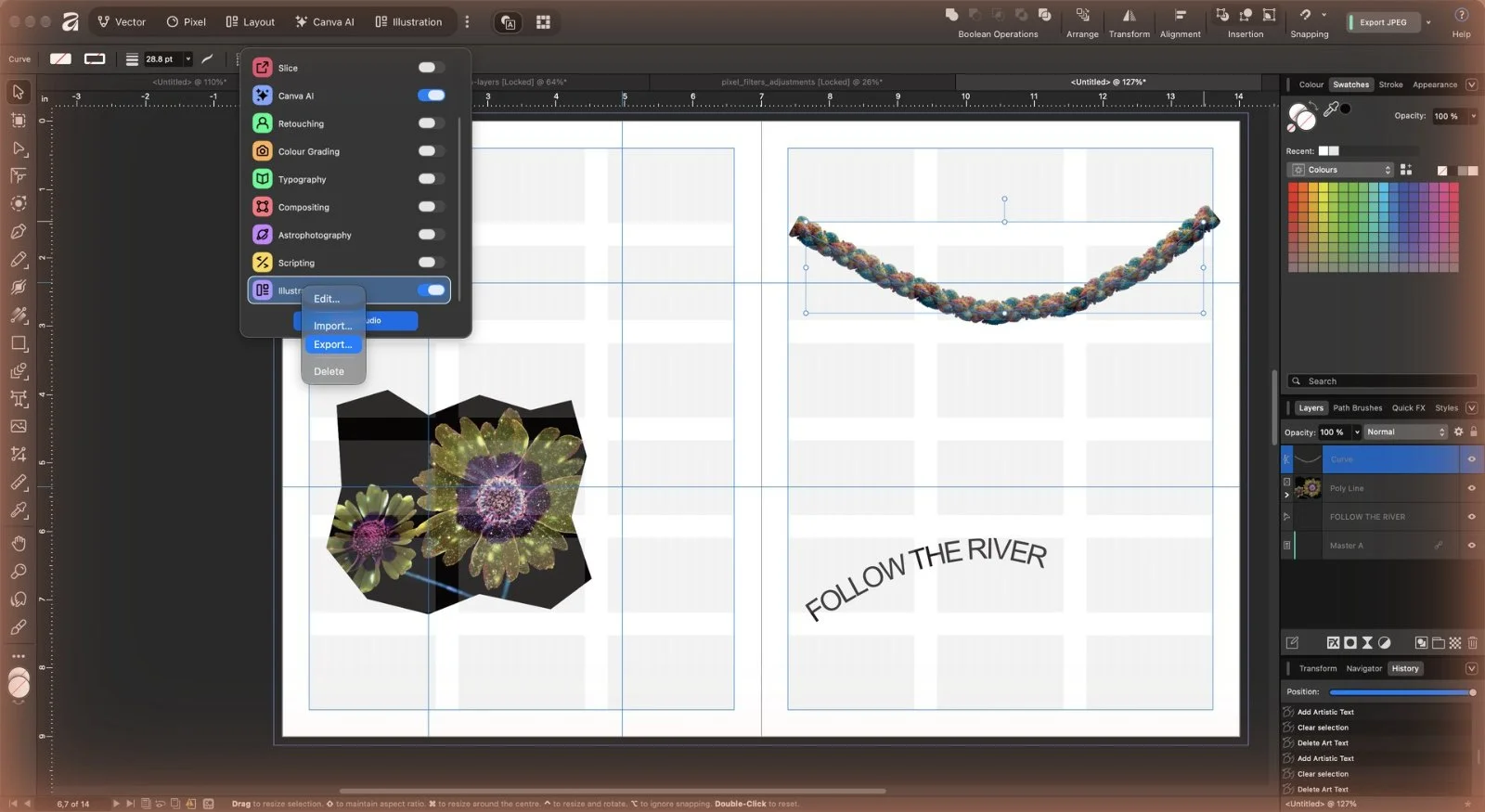Select the Artboard tool below Move tool
Screen dimensions: 1485x812
[18, 120]
